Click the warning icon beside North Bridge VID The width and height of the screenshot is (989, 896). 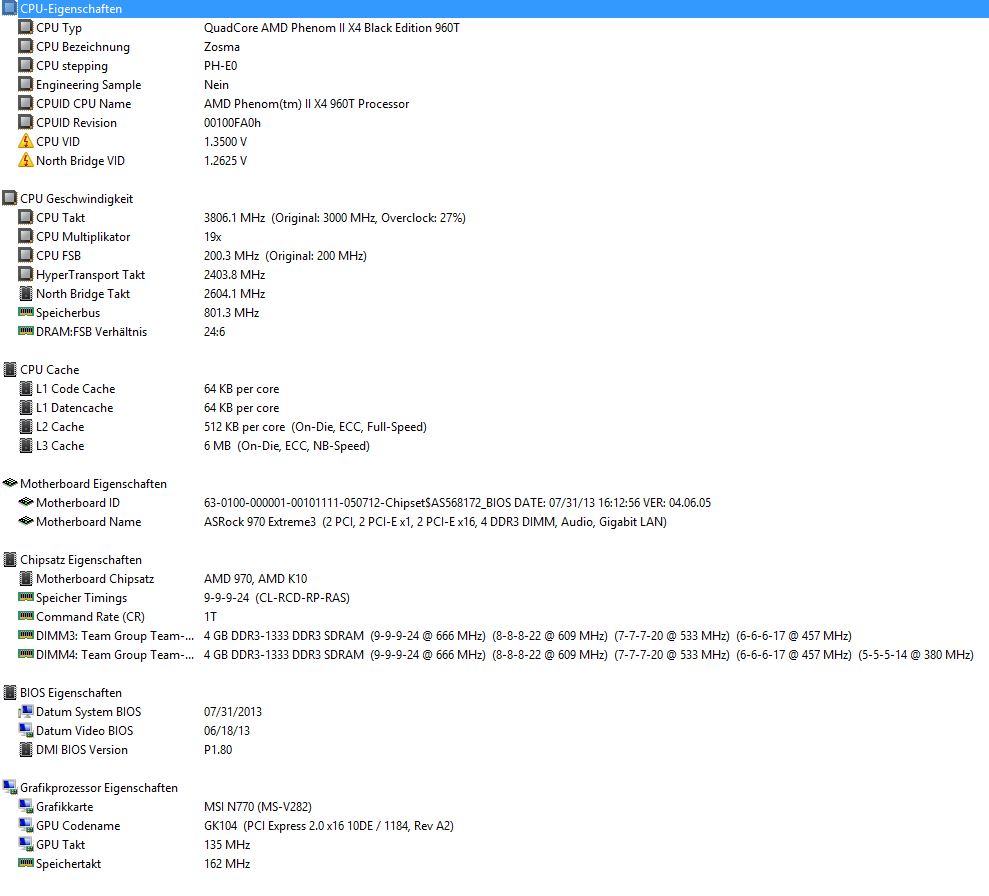click(x=25, y=160)
